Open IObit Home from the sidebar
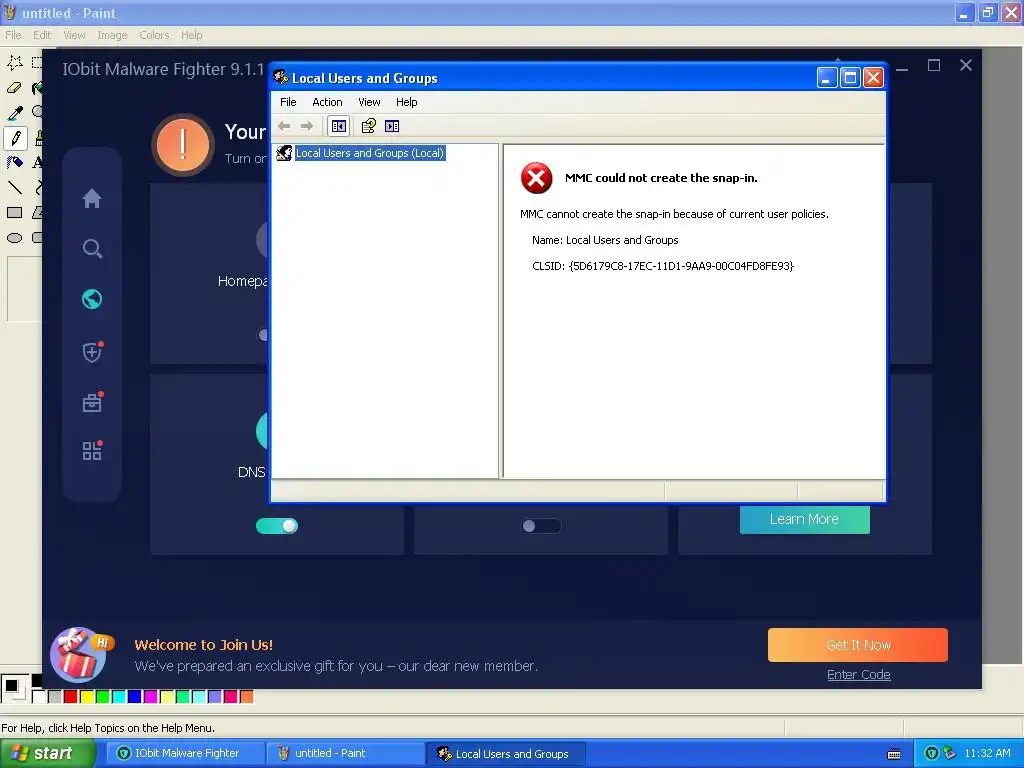The width and height of the screenshot is (1024, 768). [92, 198]
